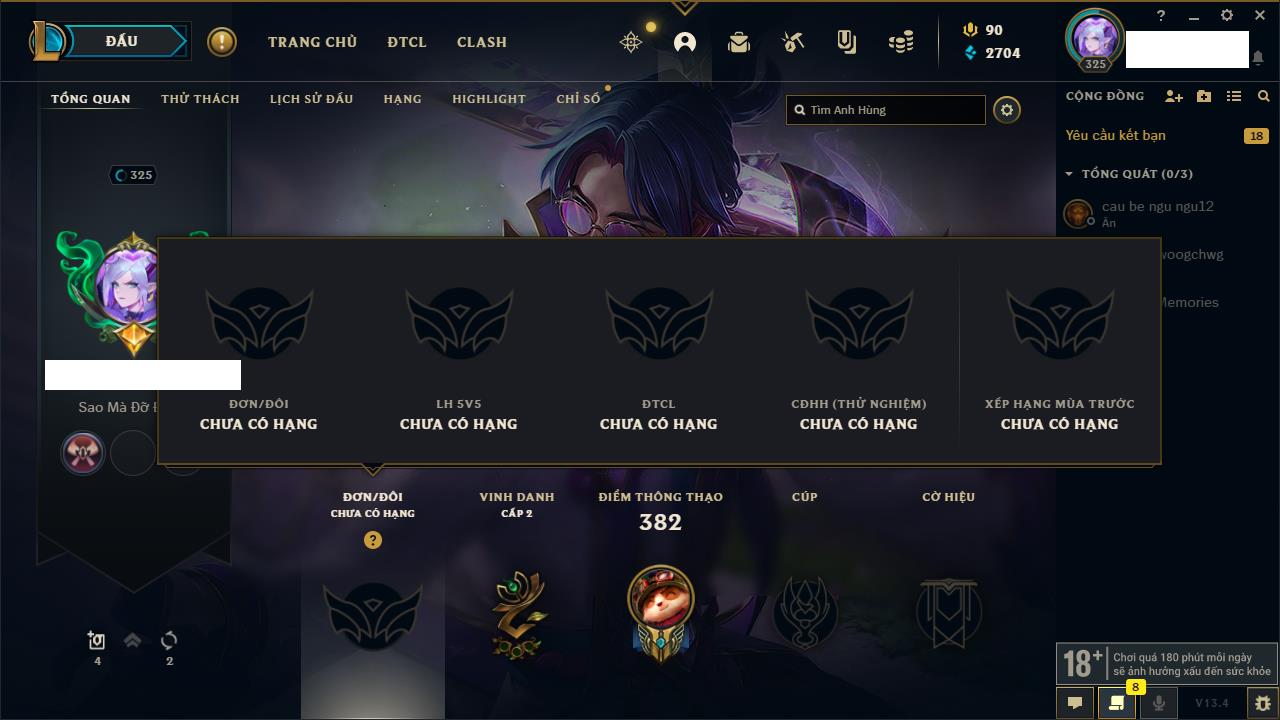Click the ĐƠN/ĐÔI help question mark

point(373,540)
